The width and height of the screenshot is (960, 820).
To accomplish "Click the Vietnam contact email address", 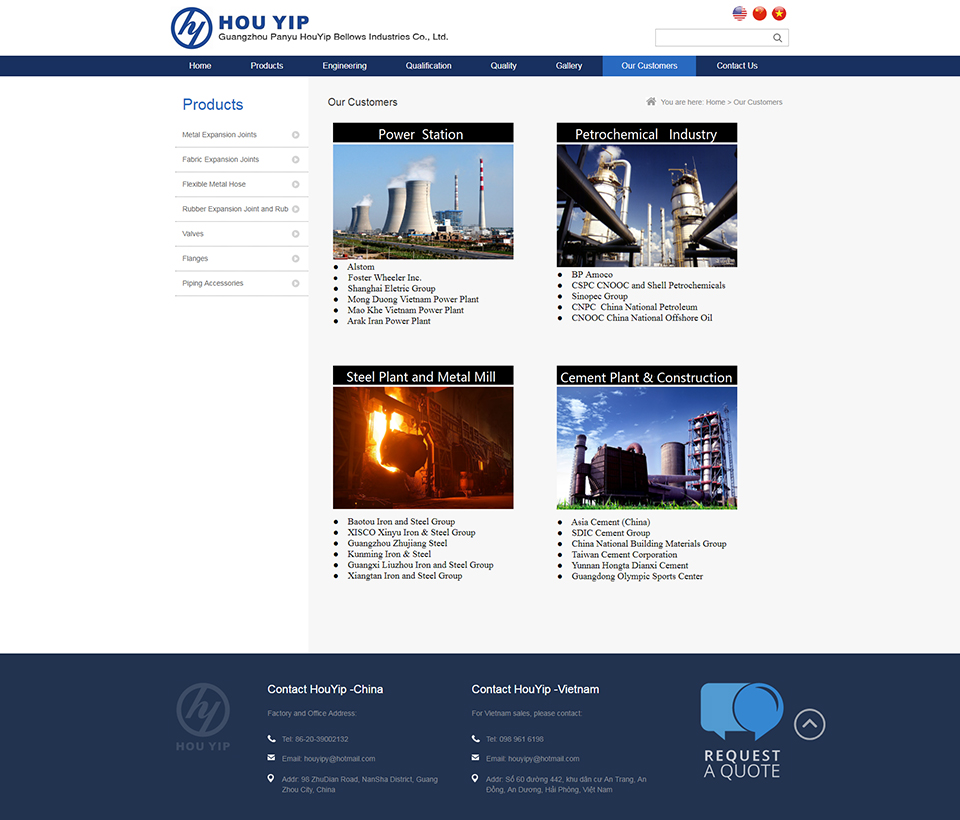I will point(544,759).
